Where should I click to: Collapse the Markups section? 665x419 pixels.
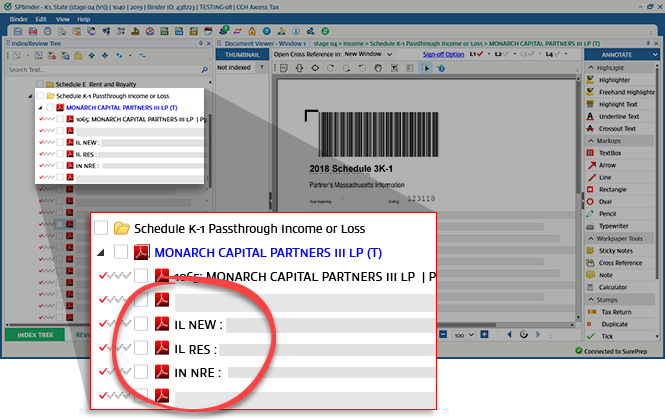[x=591, y=141]
